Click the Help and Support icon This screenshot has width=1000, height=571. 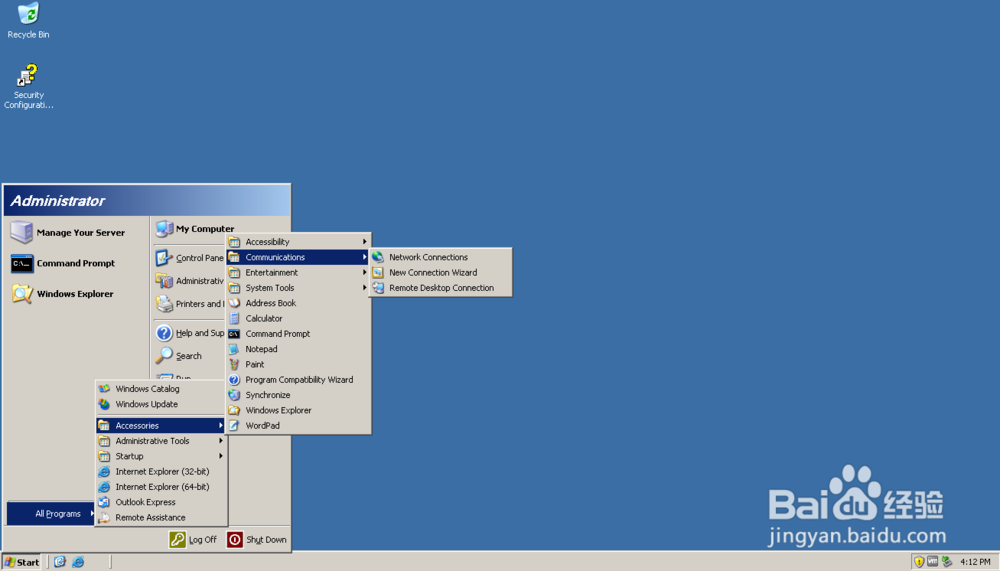(164, 332)
